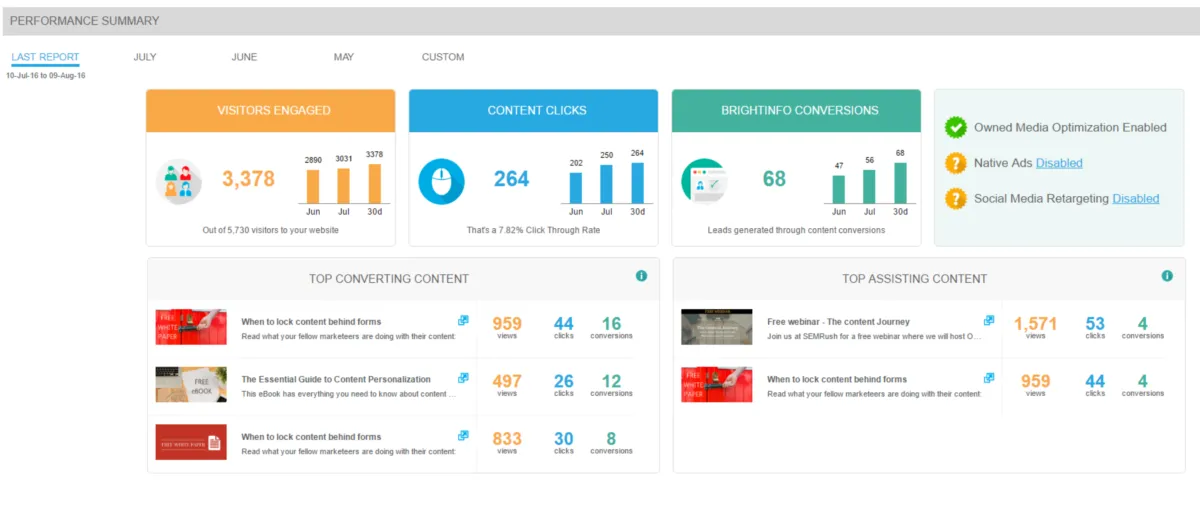Screen dimensions: 1200x521
Task: Click the 497 views value
Action: coord(507,381)
